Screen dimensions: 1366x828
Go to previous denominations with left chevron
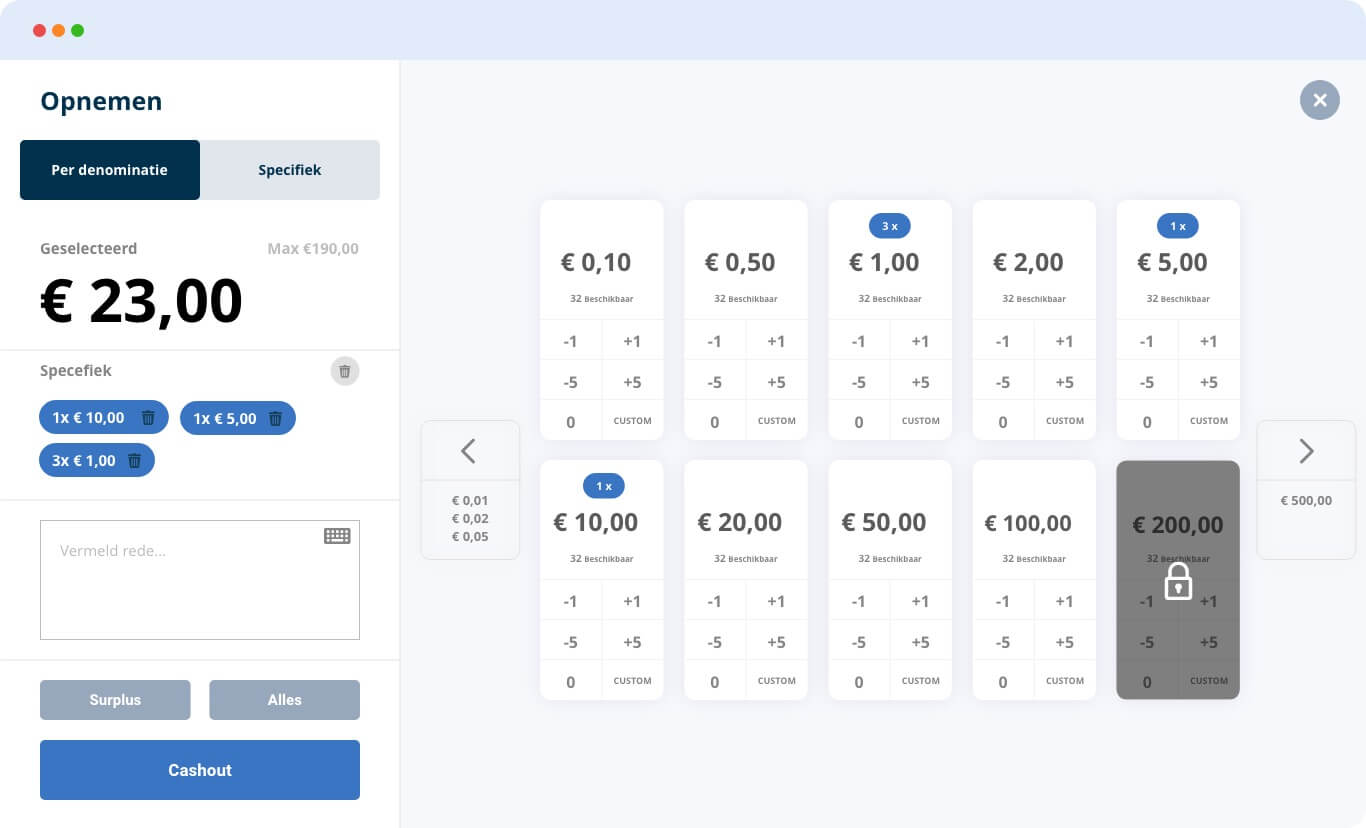pos(469,451)
